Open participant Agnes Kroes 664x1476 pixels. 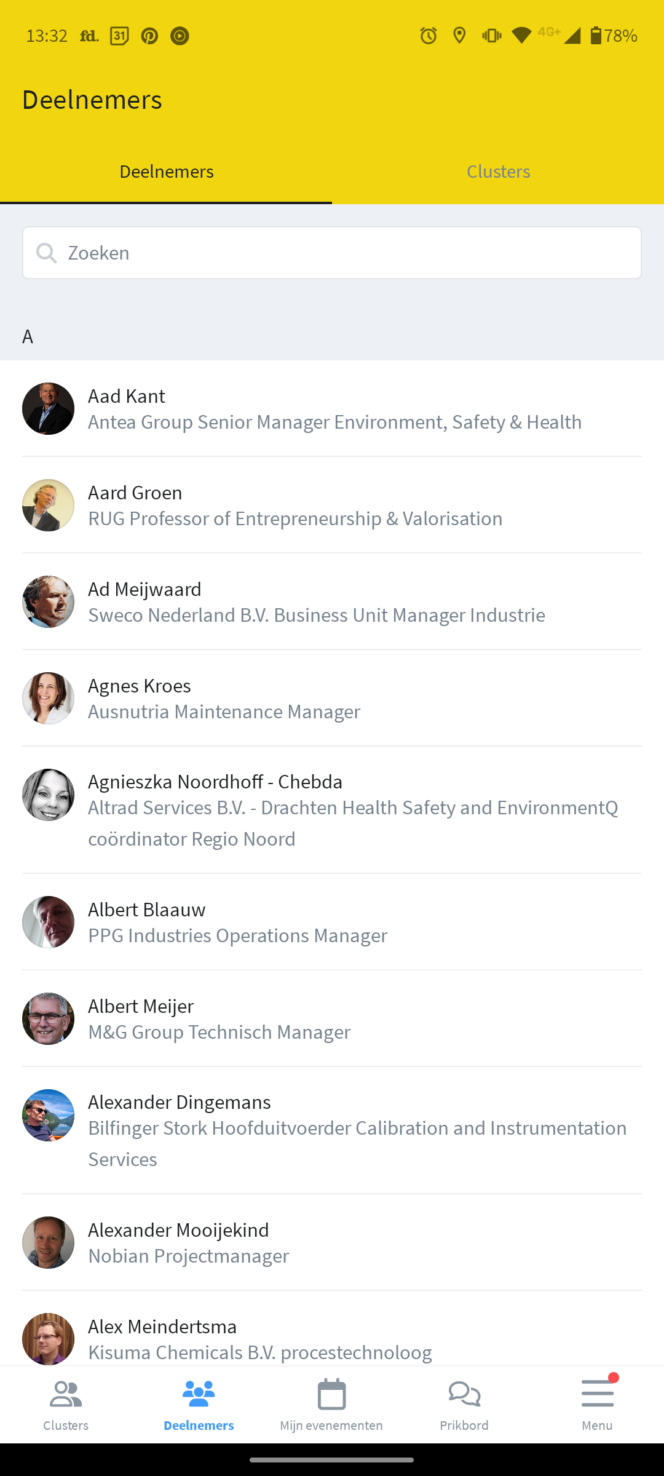(224, 698)
